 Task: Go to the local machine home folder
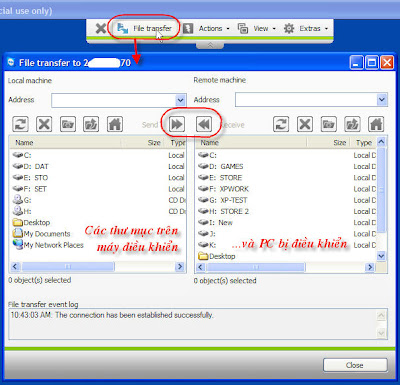pyautogui.click(x=115, y=124)
